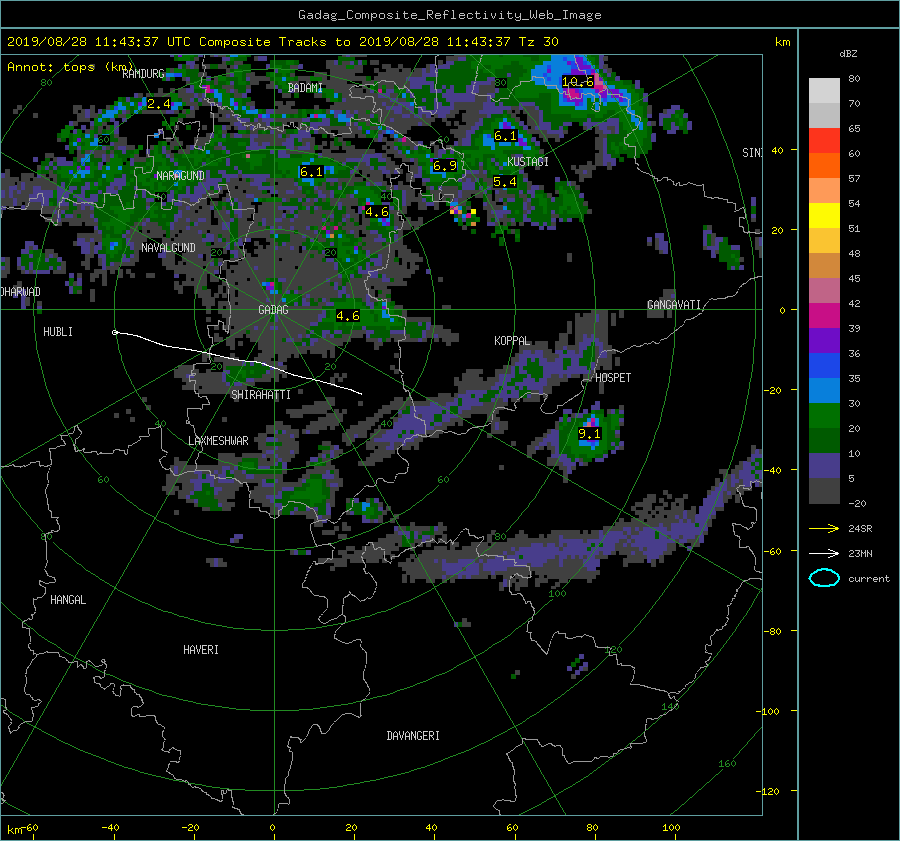The width and height of the screenshot is (900, 841).
Task: Click the 'Annot: tops (km)' label
Action: tap(70, 67)
